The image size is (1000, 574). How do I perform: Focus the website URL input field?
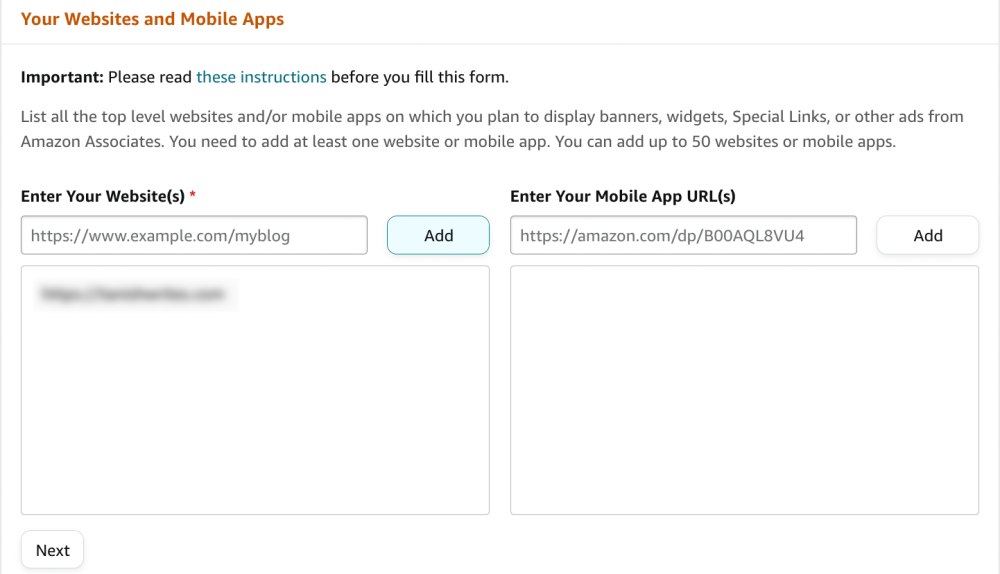click(194, 235)
